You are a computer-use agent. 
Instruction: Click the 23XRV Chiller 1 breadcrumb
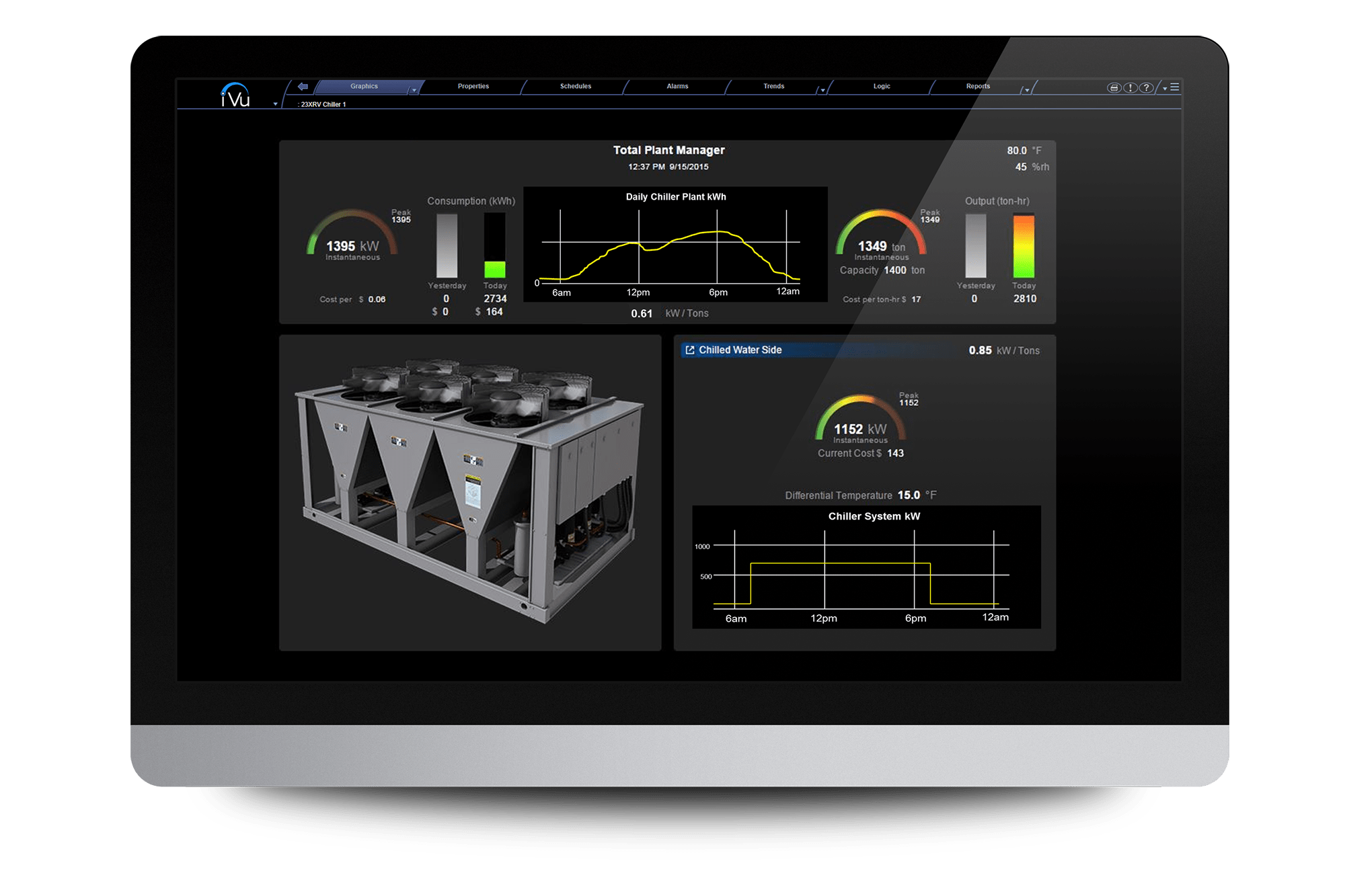click(323, 105)
